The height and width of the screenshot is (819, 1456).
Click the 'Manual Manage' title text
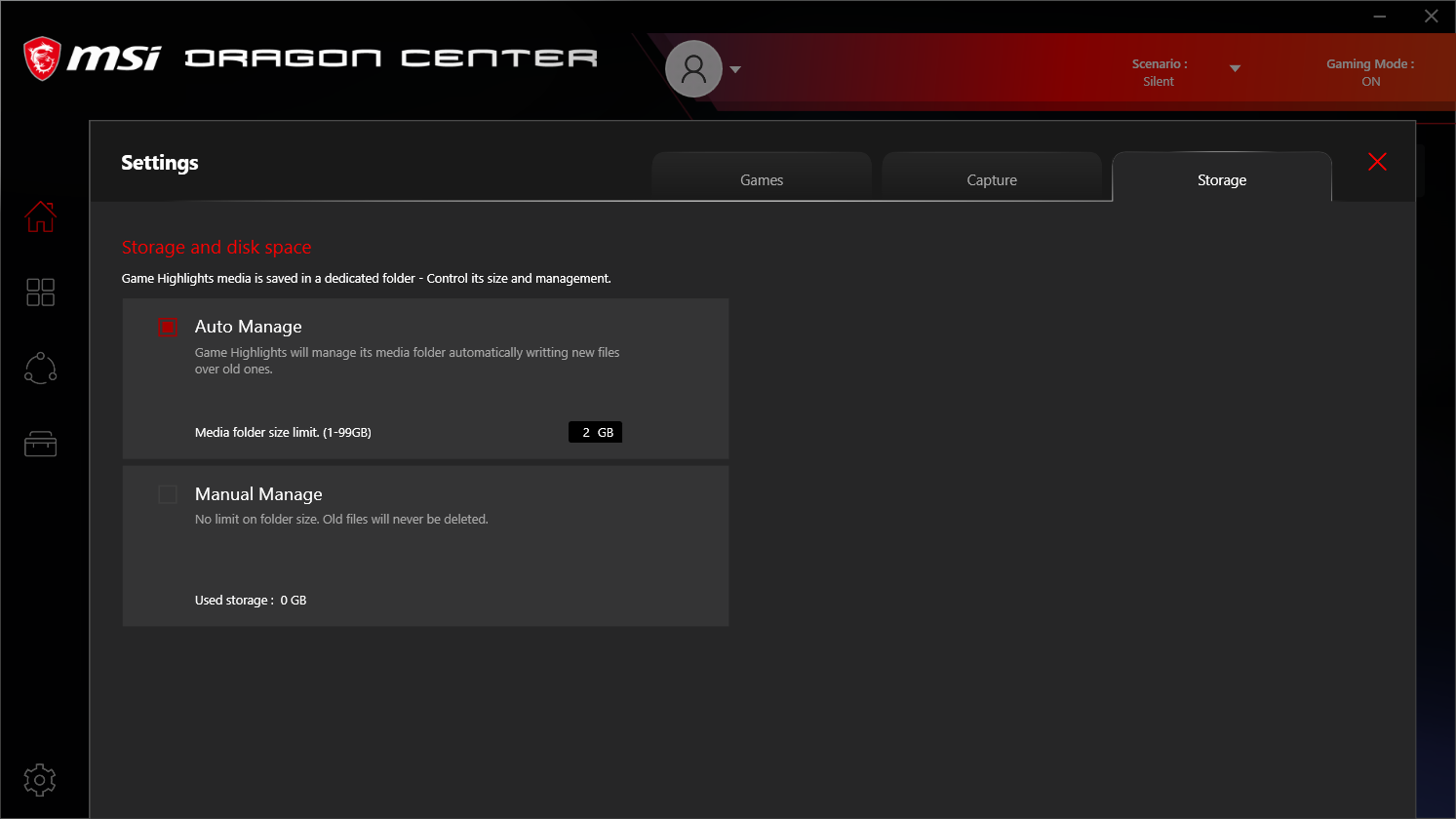tap(258, 494)
